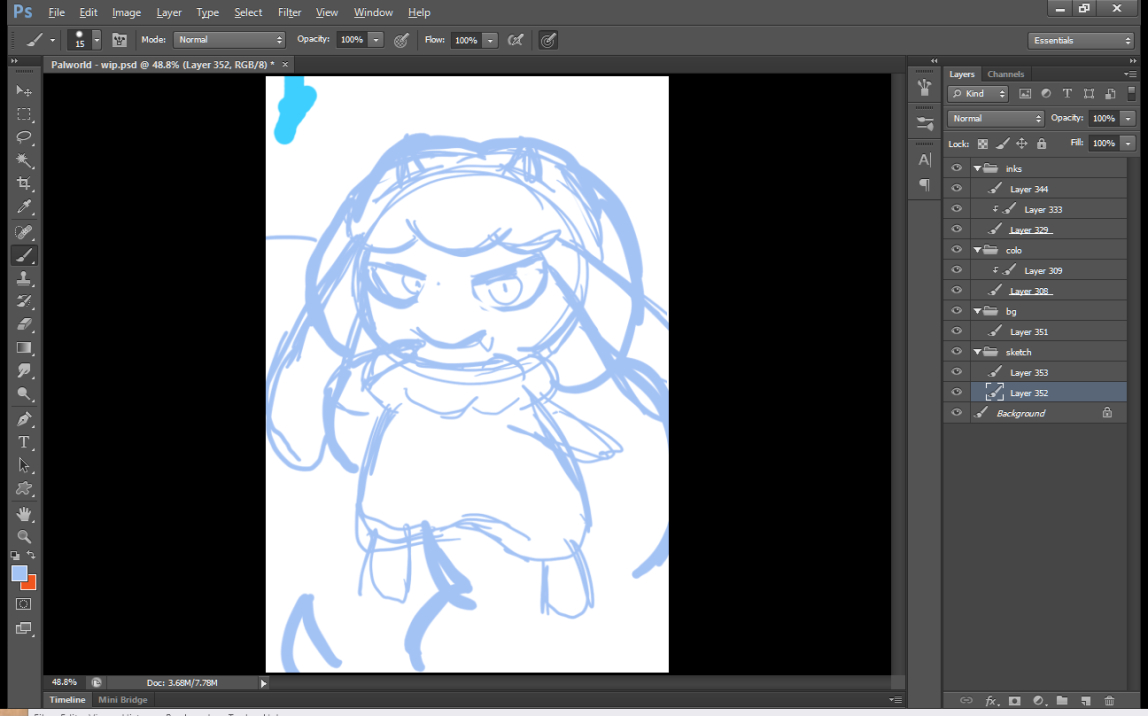Toggle visibility of Layer 353
Screen dimensions: 1148x716
click(957, 372)
